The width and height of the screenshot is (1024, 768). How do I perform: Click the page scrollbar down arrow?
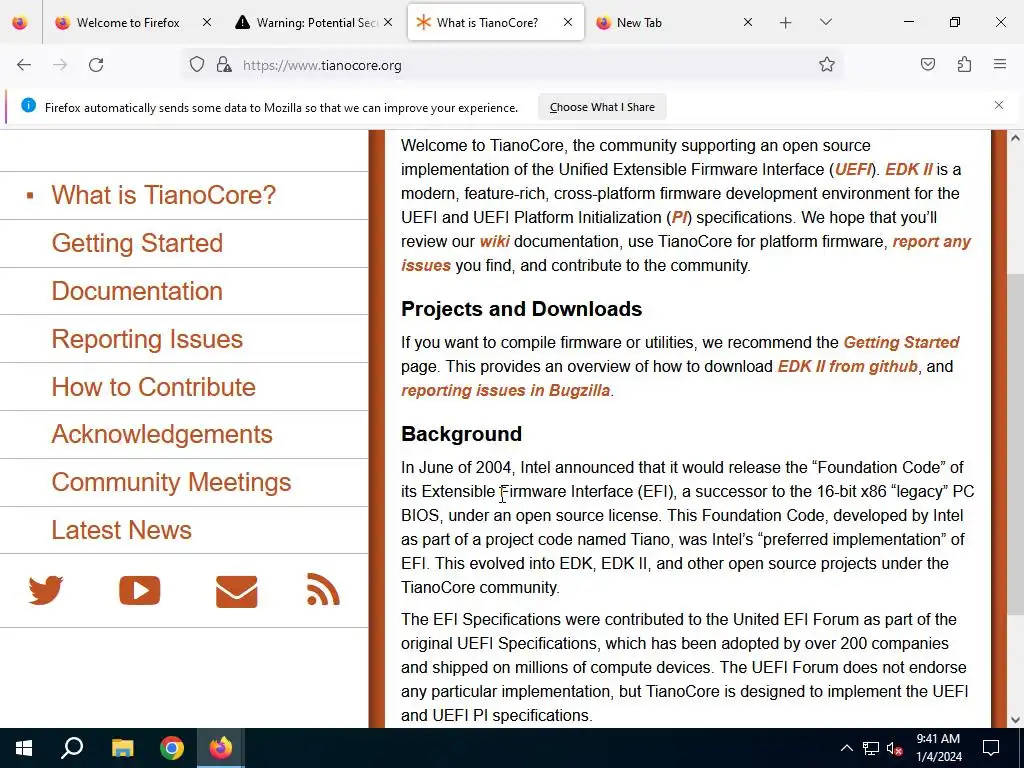pos(1016,720)
